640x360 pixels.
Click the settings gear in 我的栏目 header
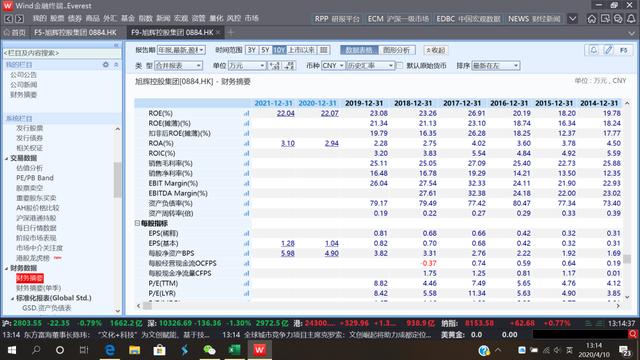[106, 64]
